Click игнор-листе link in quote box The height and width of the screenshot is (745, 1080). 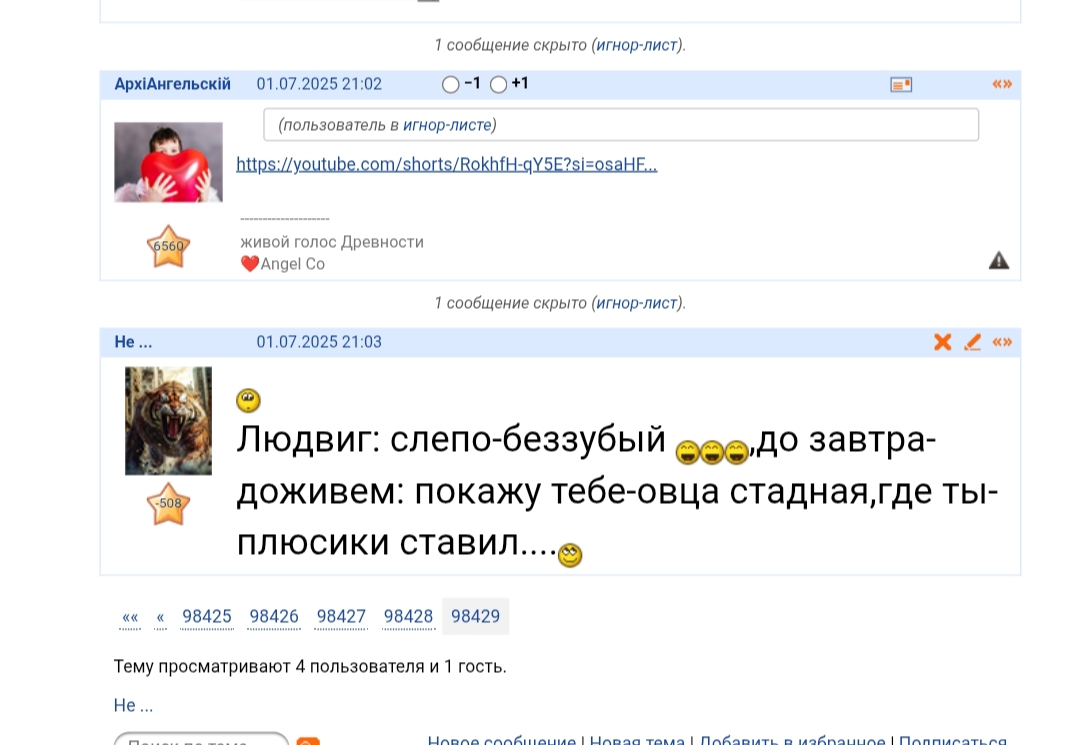[447, 125]
